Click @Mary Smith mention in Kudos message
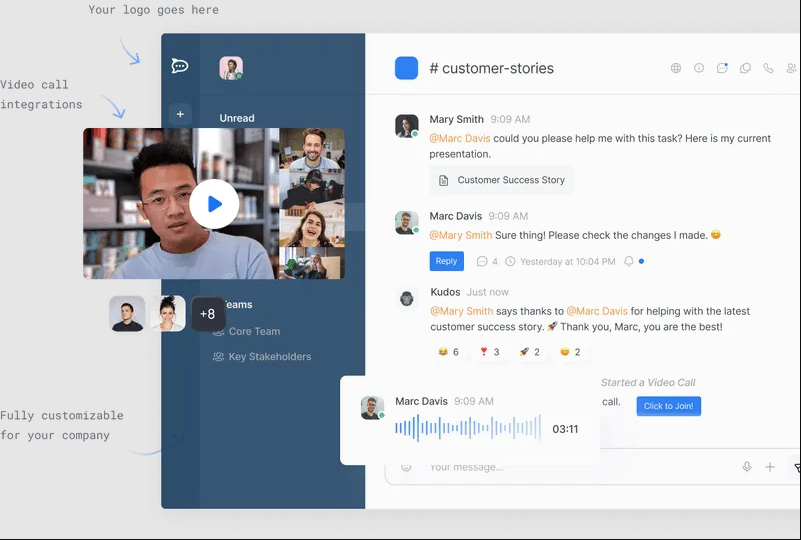Image resolution: width=801 pixels, height=540 pixels. [462, 311]
